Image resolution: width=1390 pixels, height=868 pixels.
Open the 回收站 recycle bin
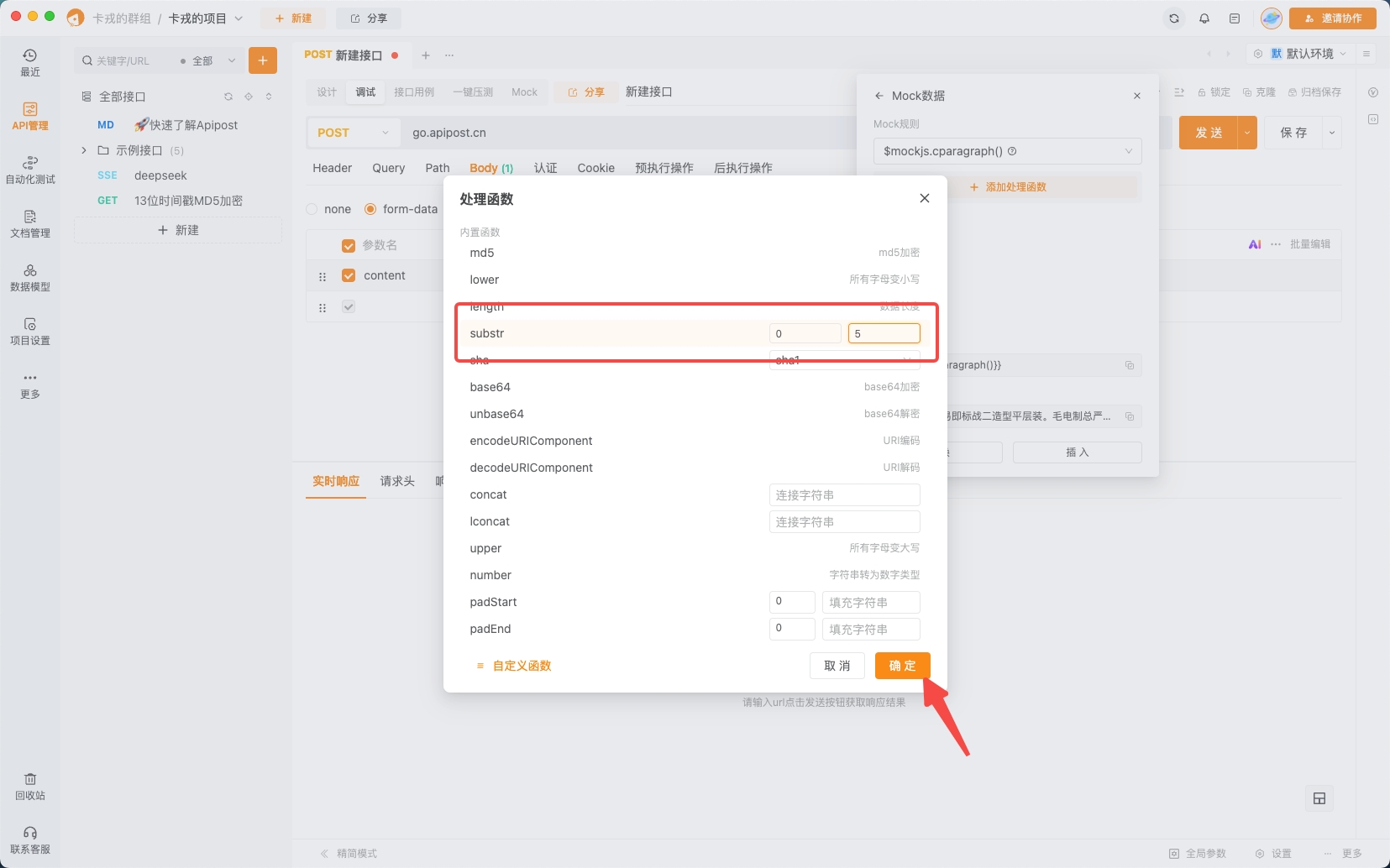30,787
